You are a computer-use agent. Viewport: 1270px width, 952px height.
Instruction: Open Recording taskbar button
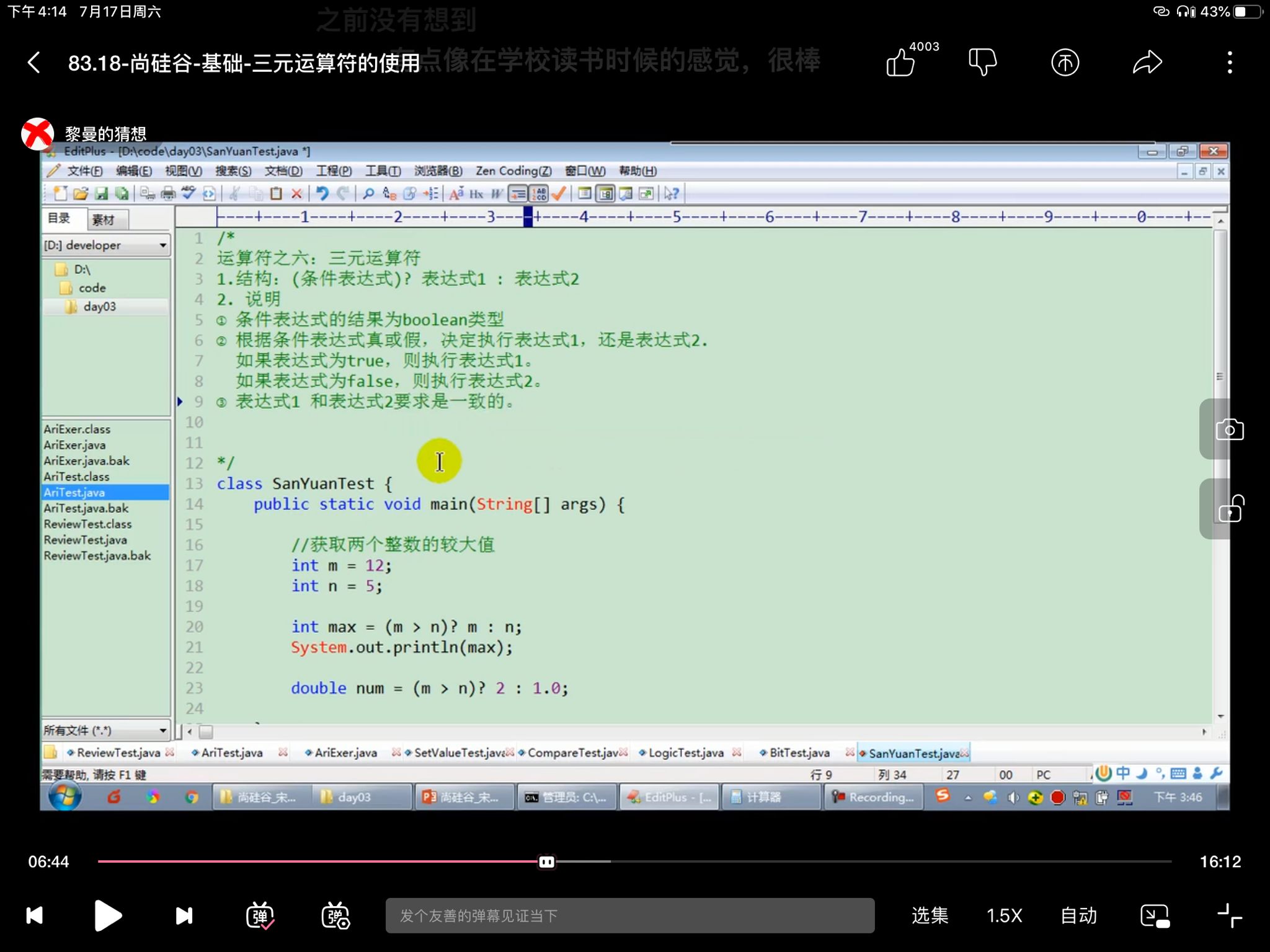click(873, 798)
